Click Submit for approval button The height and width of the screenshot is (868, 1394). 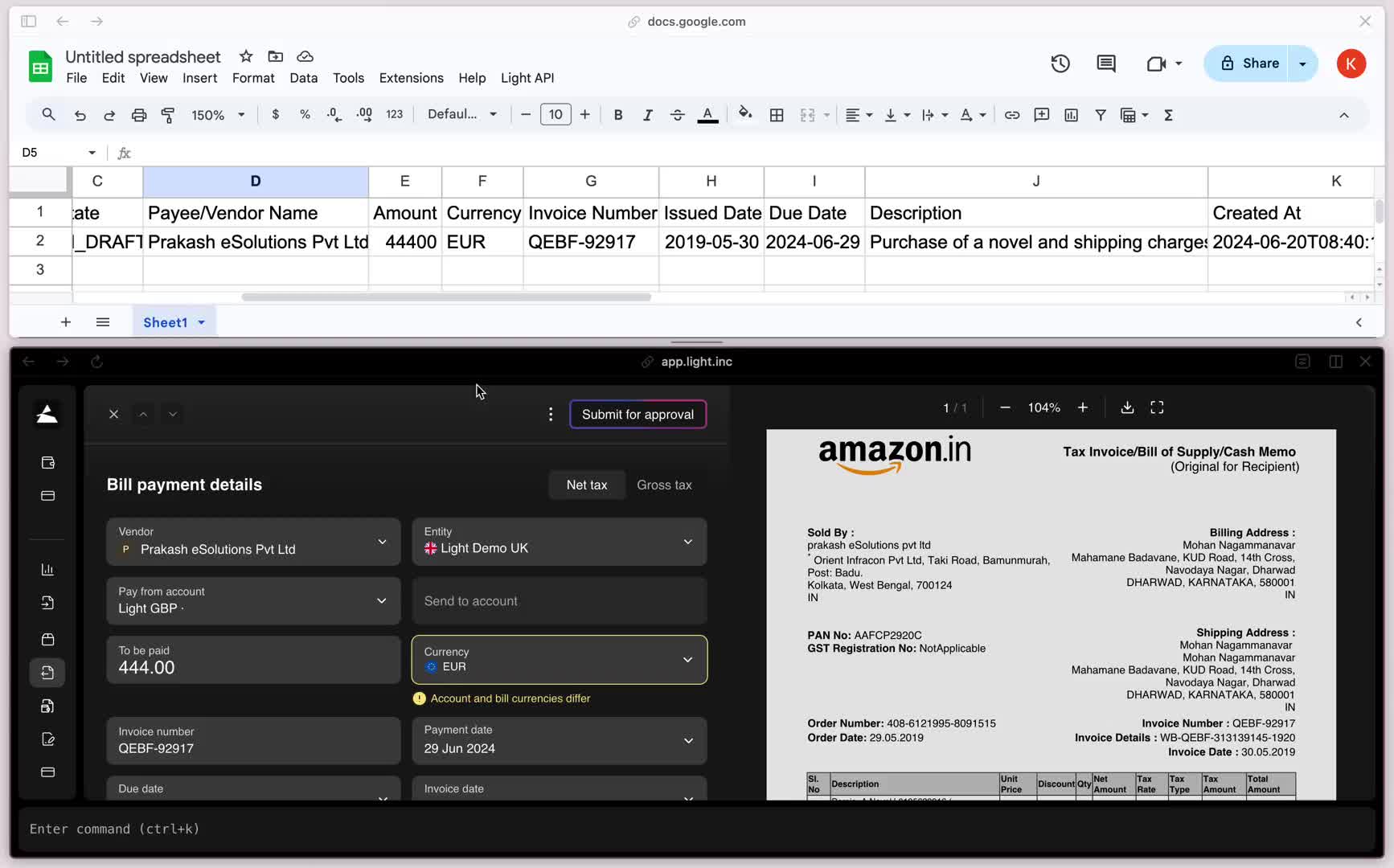[638, 414]
